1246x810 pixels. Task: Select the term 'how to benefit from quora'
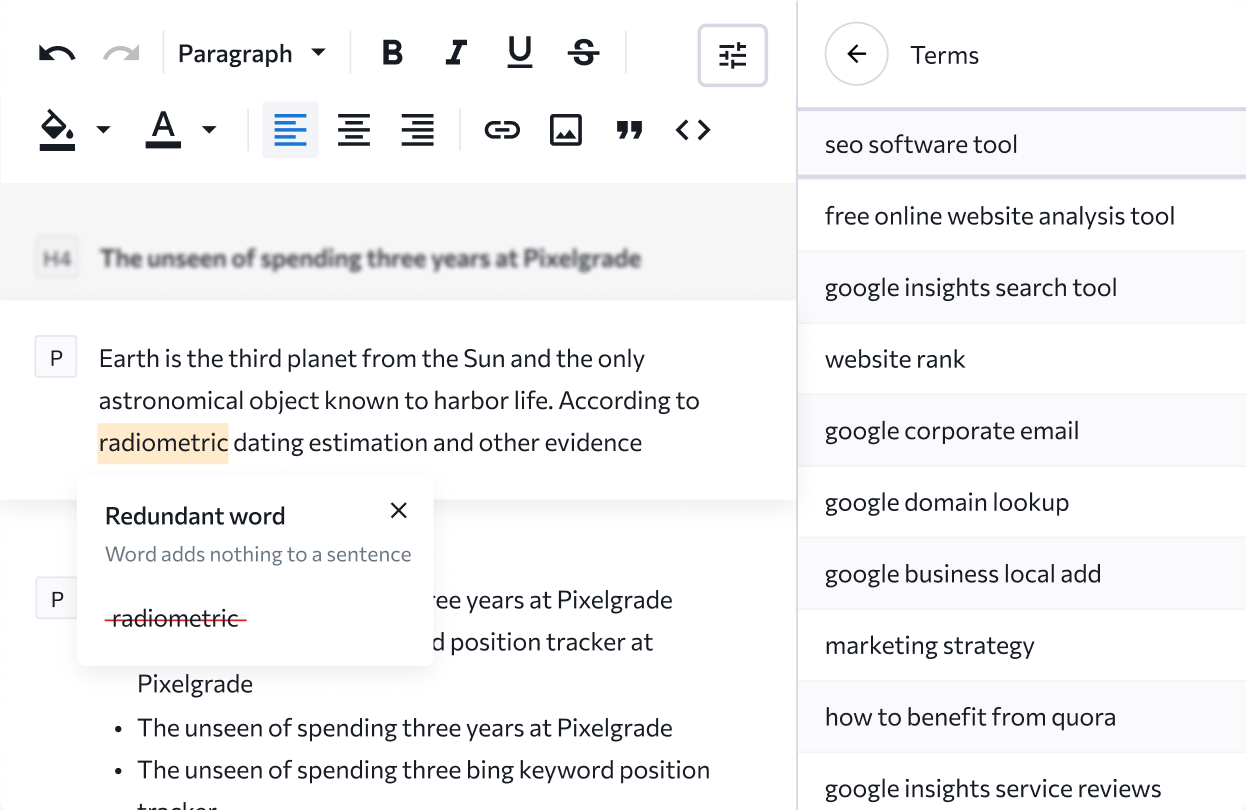[x=1022, y=717]
